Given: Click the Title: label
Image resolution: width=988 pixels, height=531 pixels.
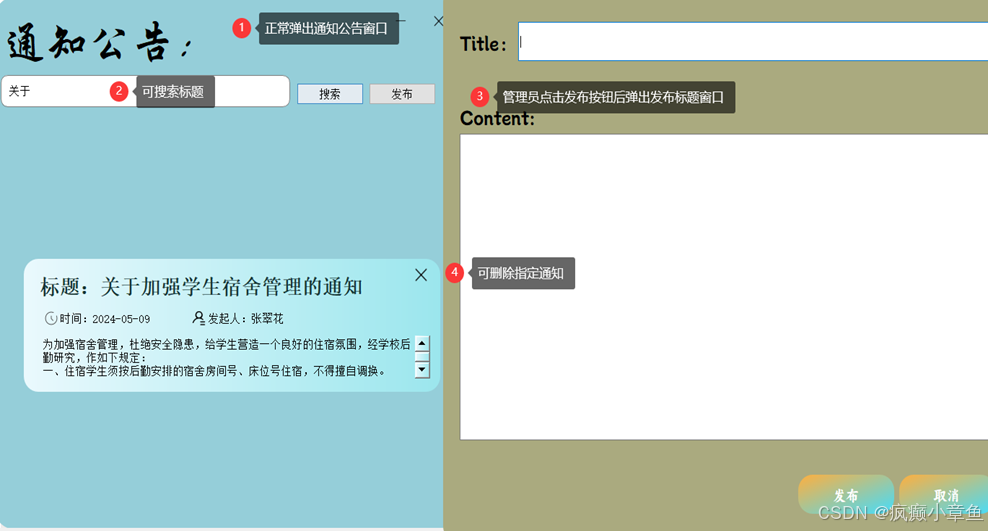Looking at the screenshot, I should [x=483, y=44].
